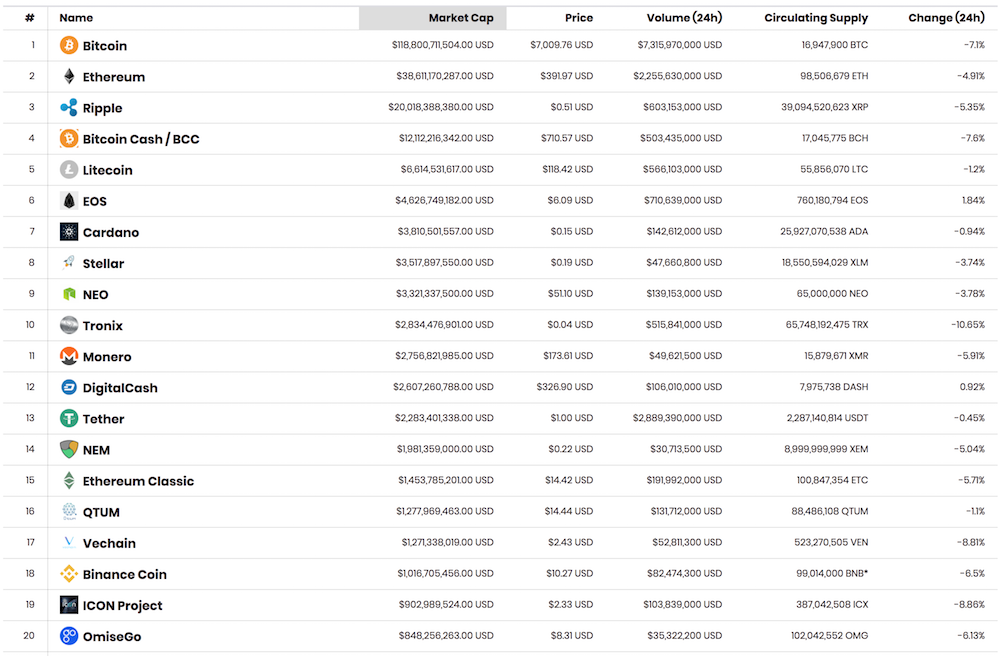Screen dimensions: 1000x656
Task: Open the Cardano name link
Action: tap(110, 233)
